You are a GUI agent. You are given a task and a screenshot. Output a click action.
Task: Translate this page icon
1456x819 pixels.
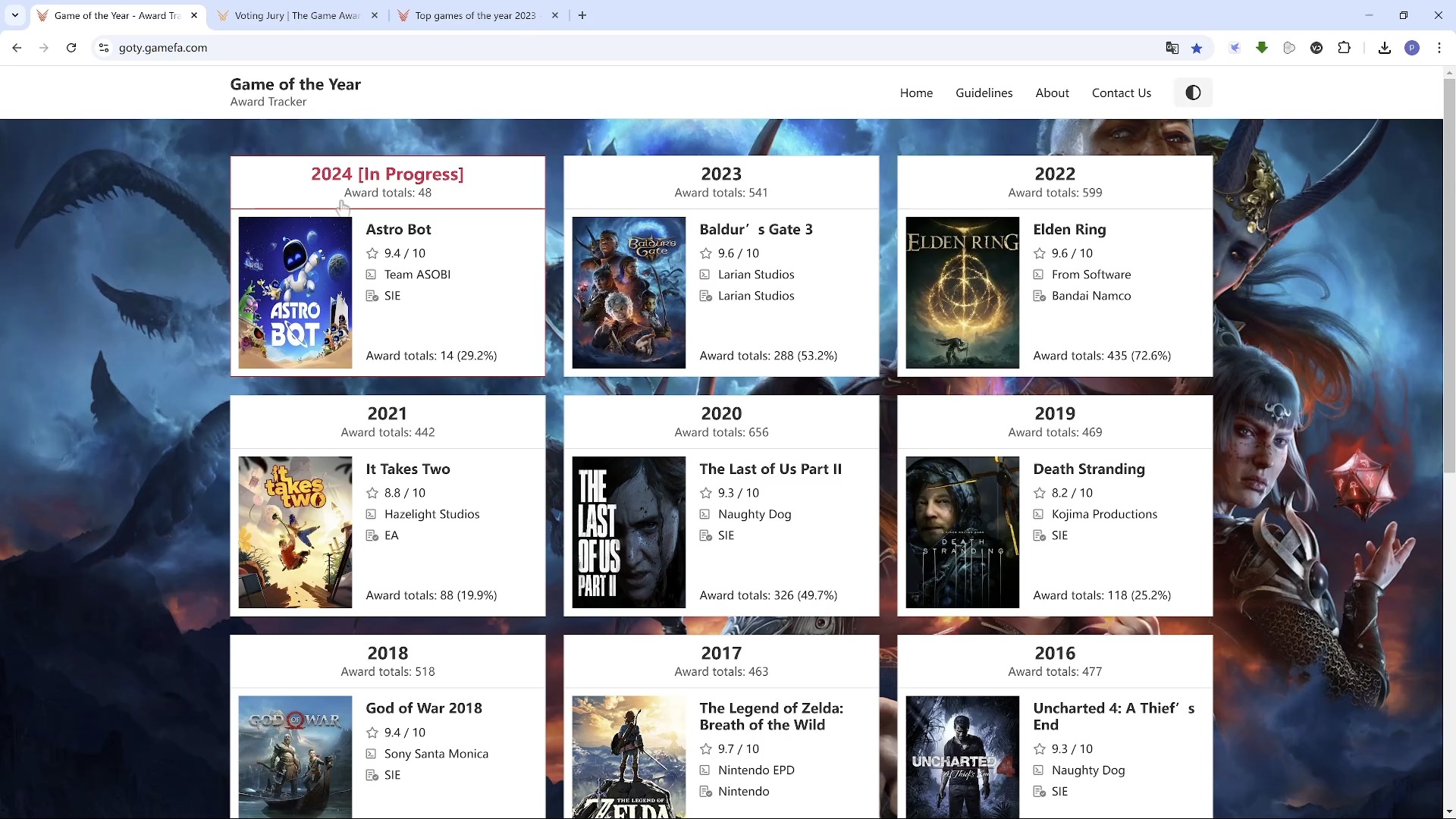(x=1172, y=48)
